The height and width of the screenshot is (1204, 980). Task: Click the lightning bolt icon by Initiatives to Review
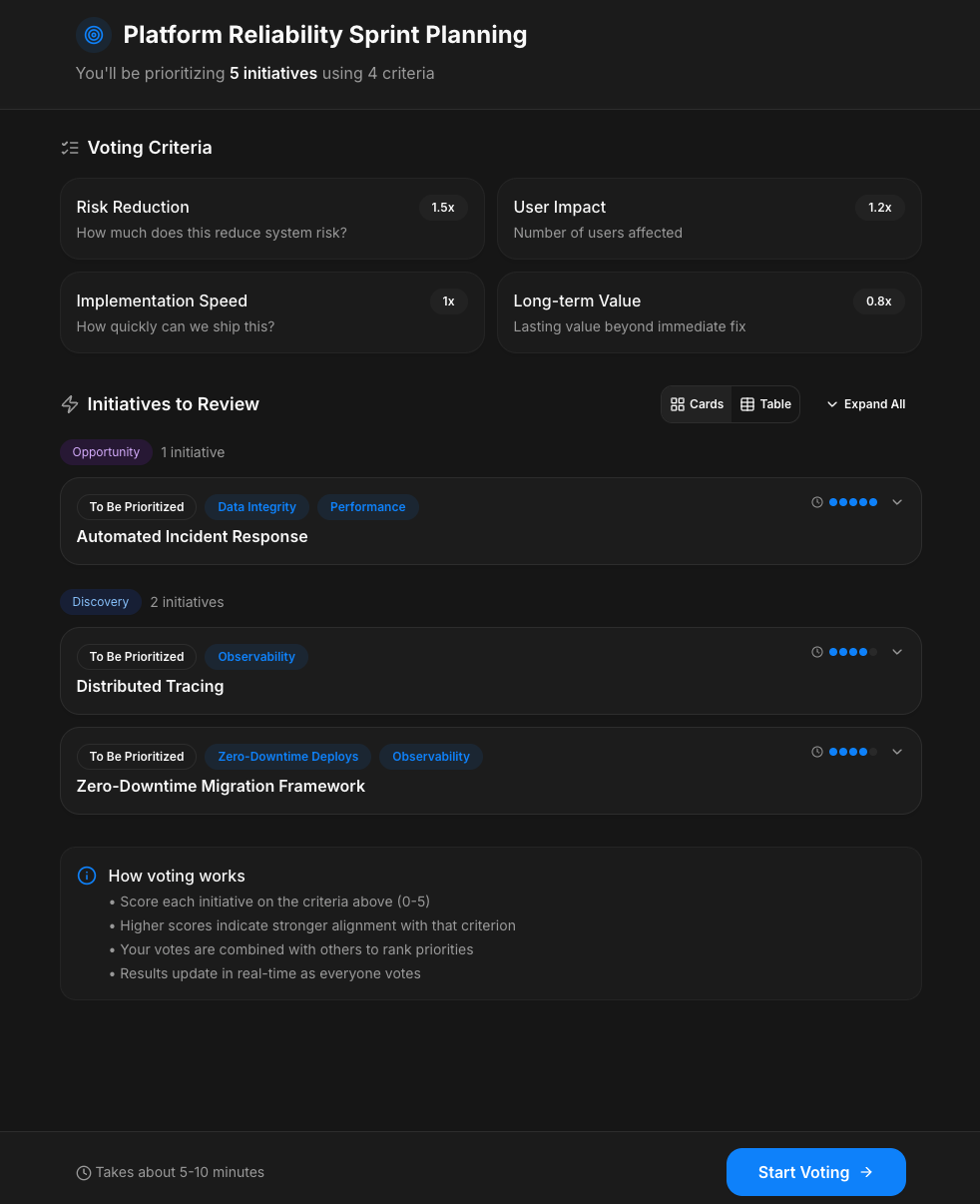(x=70, y=404)
